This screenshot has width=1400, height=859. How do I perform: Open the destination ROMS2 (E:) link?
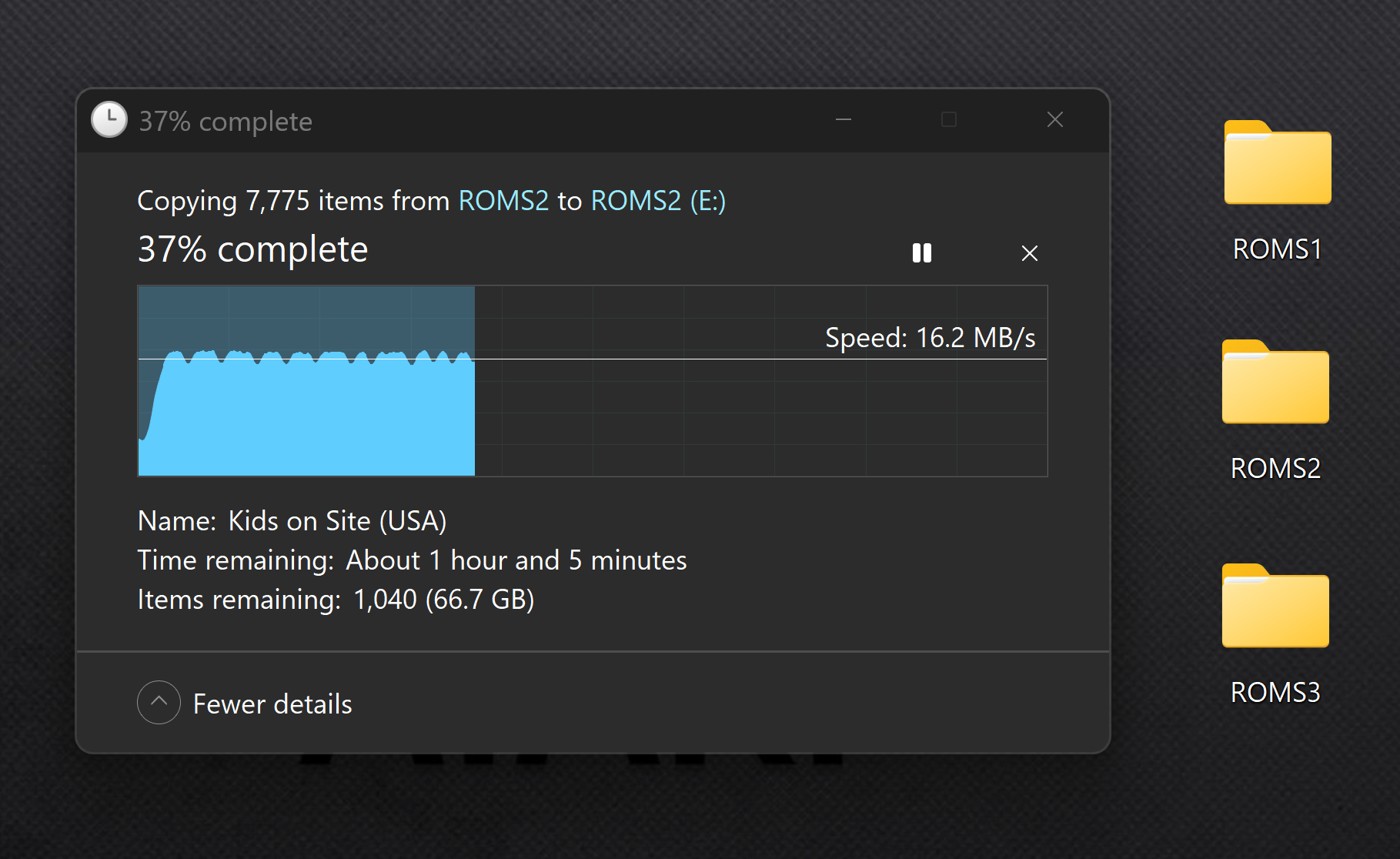(x=658, y=201)
